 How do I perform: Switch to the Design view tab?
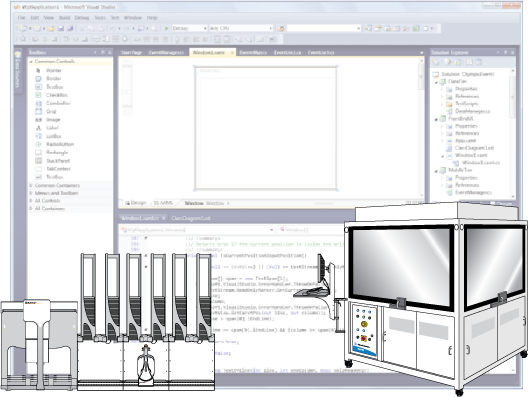coord(135,203)
